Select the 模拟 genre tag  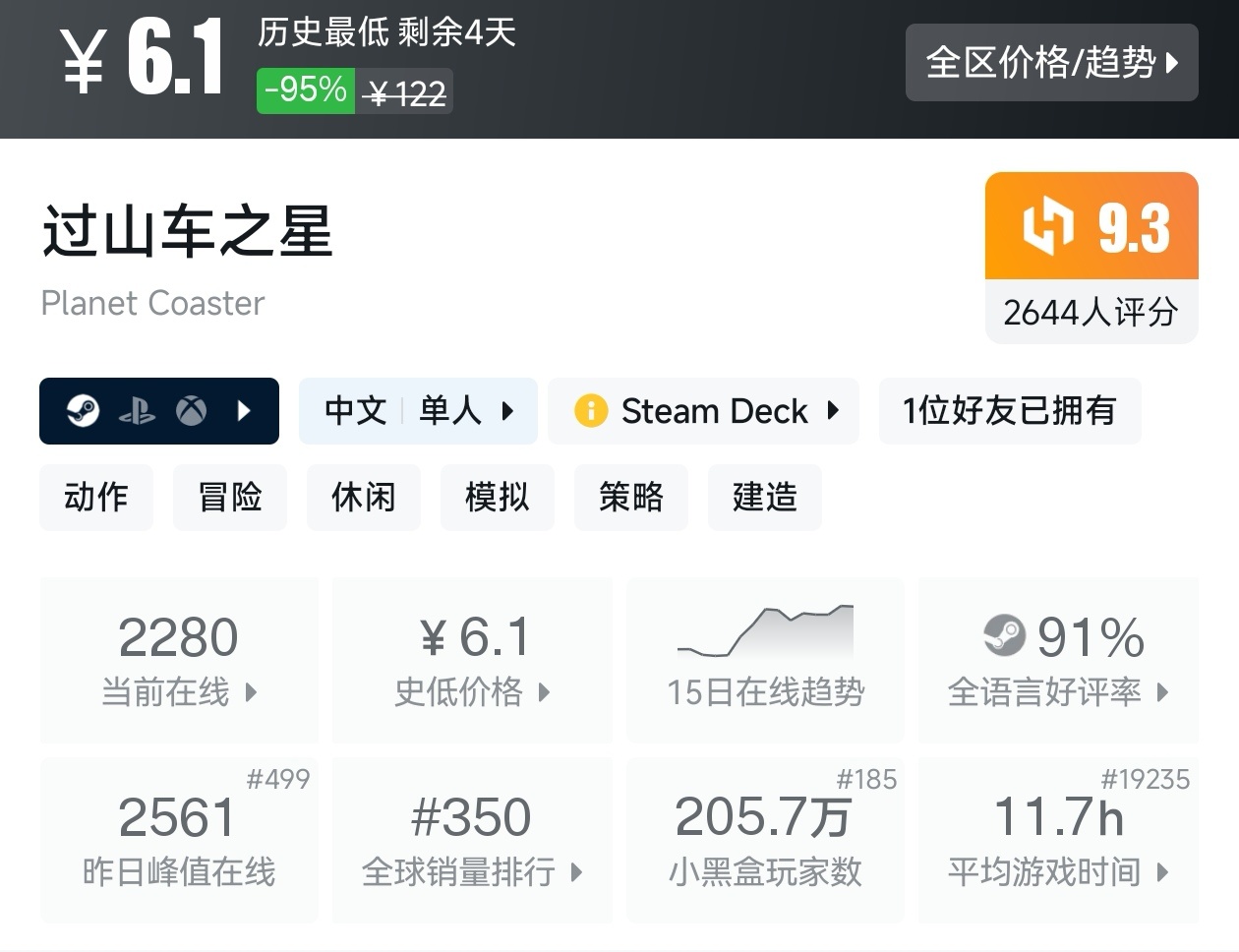click(498, 497)
